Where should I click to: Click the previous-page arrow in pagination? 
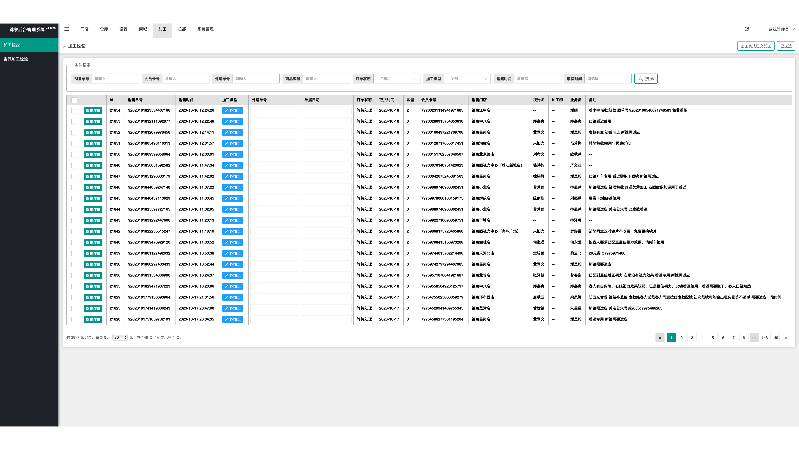[x=660, y=337]
